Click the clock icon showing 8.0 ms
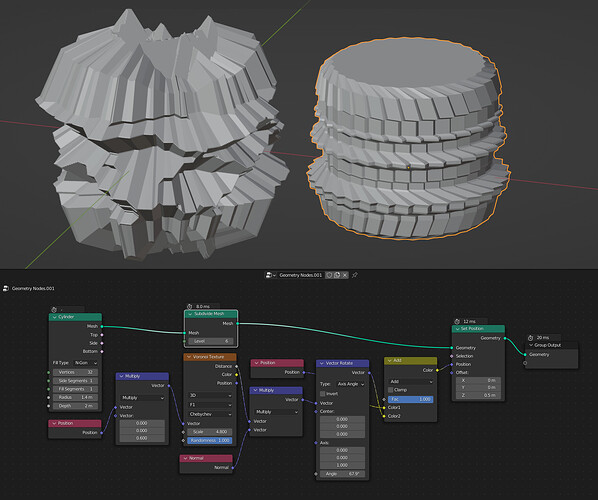This screenshot has height=500, width=598. pos(190,306)
